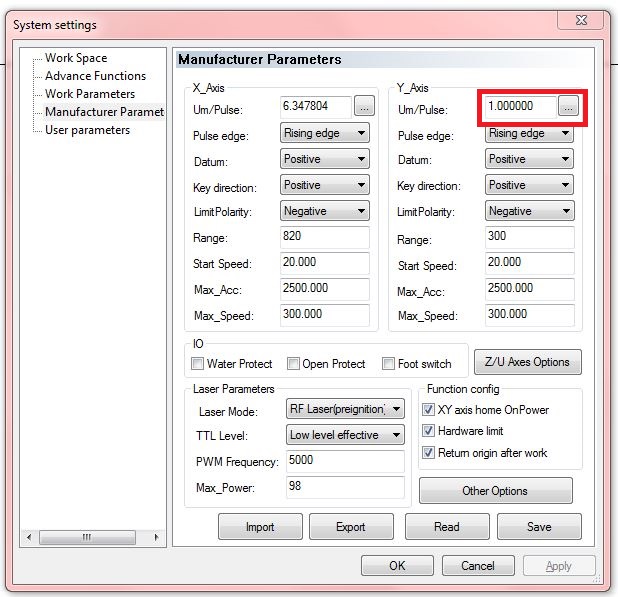Expand the Laser Mode dropdown

coord(345,409)
